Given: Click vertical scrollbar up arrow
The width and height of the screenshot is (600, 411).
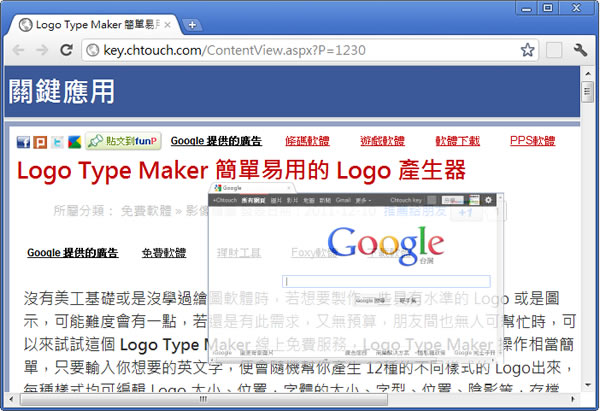Looking at the screenshot, I should point(587,73).
